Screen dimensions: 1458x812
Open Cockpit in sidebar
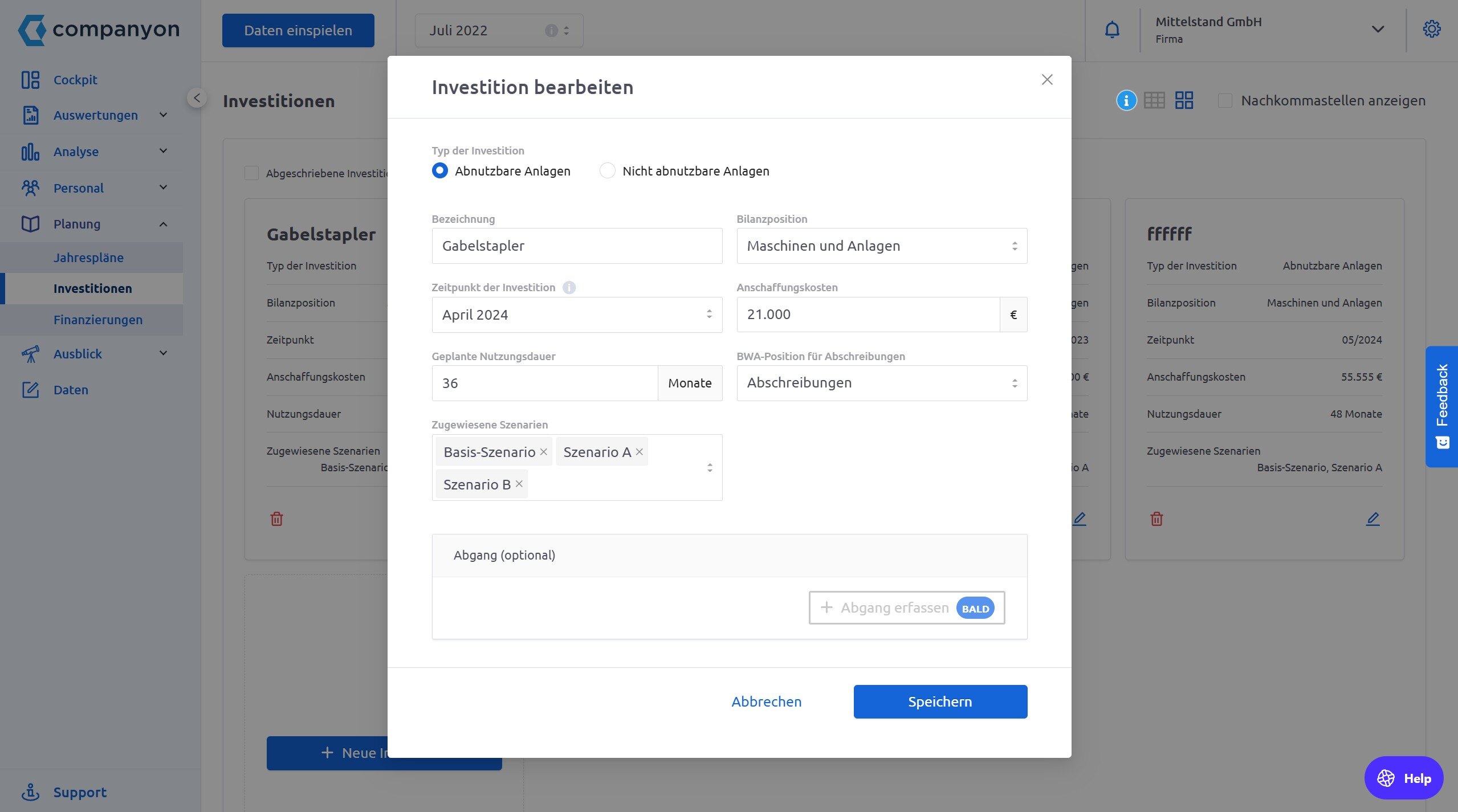pyautogui.click(x=75, y=80)
